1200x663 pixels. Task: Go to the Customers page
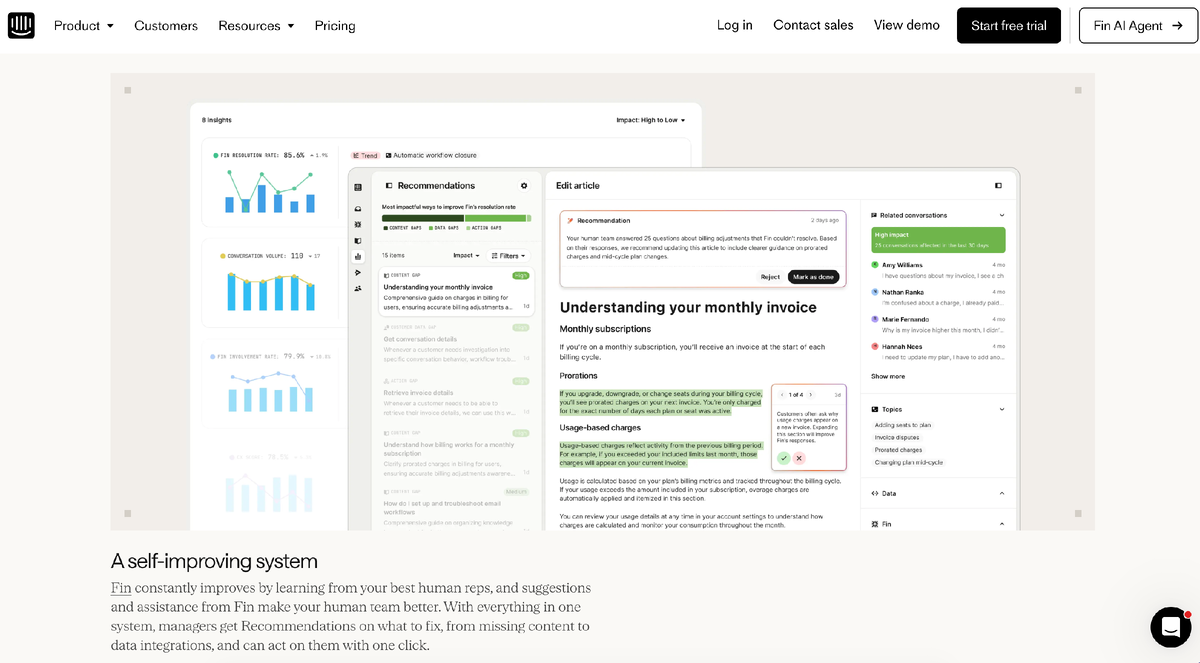[x=166, y=26]
